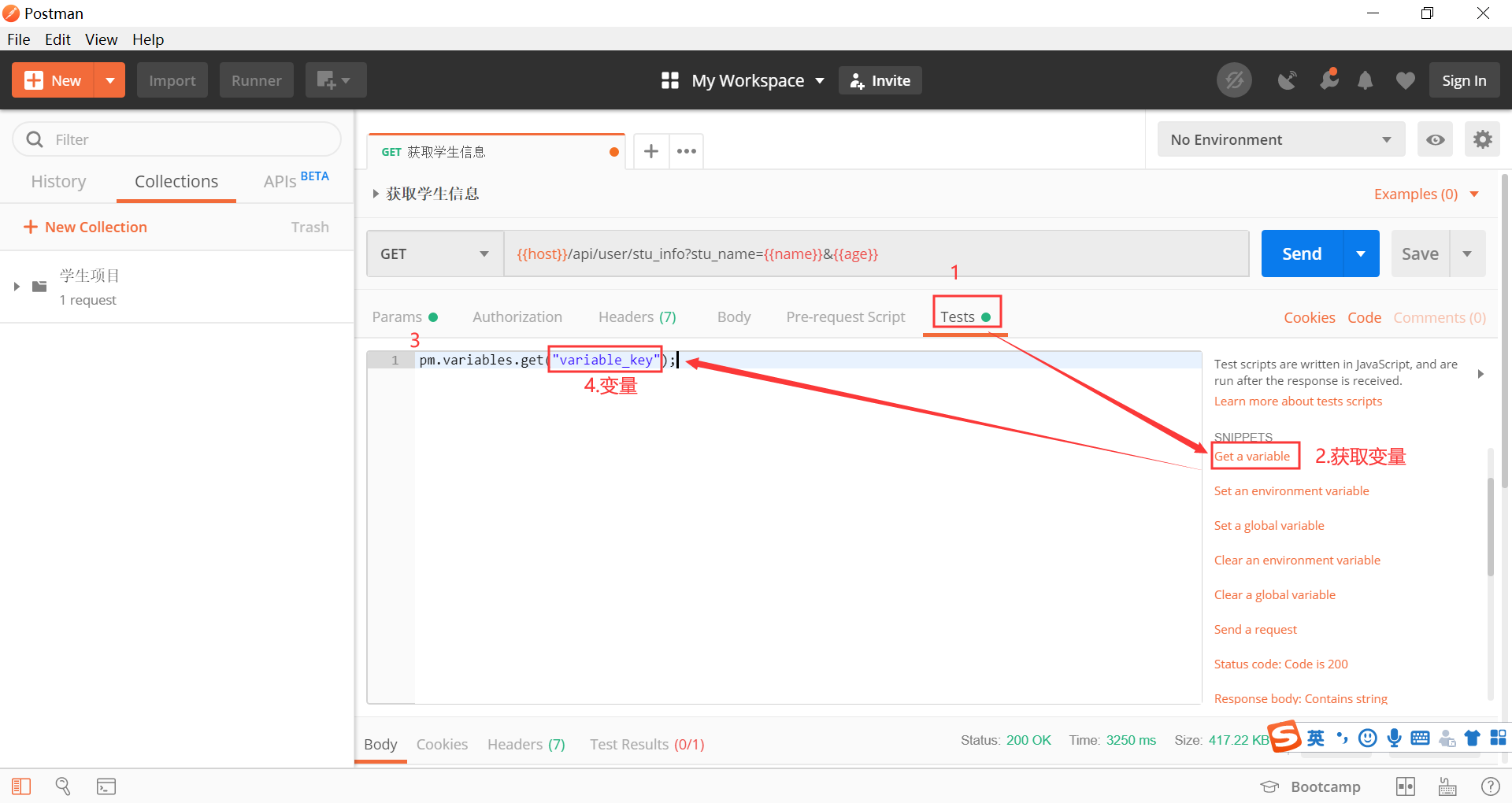Expand the 学生项目 collection tree arrow
1512x803 pixels.
17,286
